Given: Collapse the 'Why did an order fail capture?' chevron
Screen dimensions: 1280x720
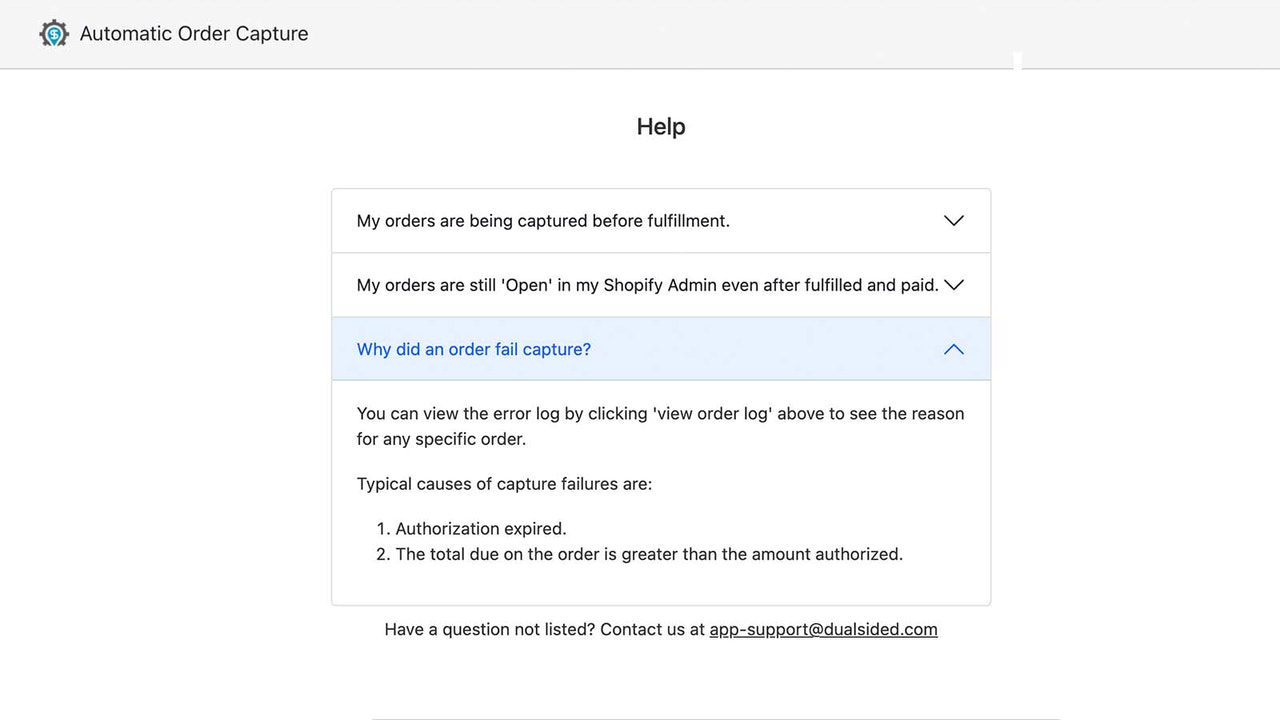Looking at the screenshot, I should tap(954, 349).
